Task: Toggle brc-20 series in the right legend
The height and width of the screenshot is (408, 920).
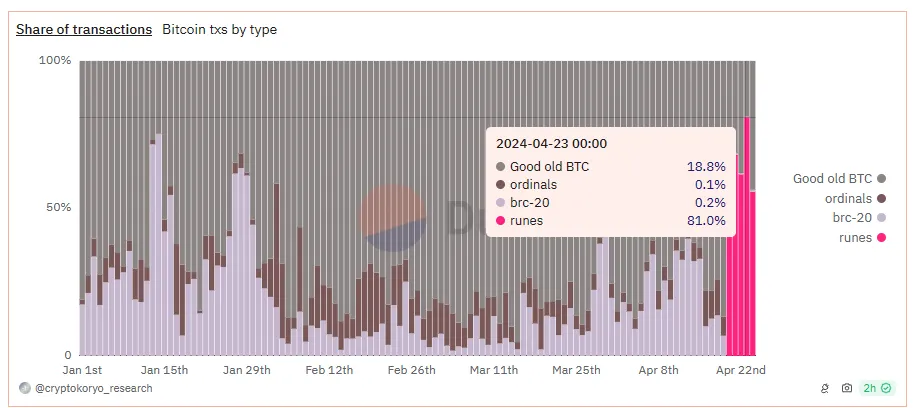Action: point(859,217)
